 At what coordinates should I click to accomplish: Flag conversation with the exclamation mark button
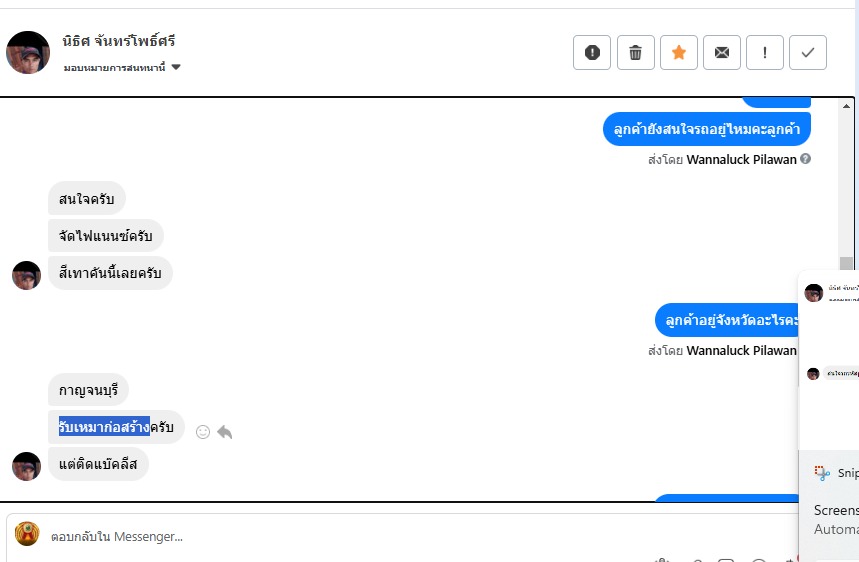click(765, 53)
